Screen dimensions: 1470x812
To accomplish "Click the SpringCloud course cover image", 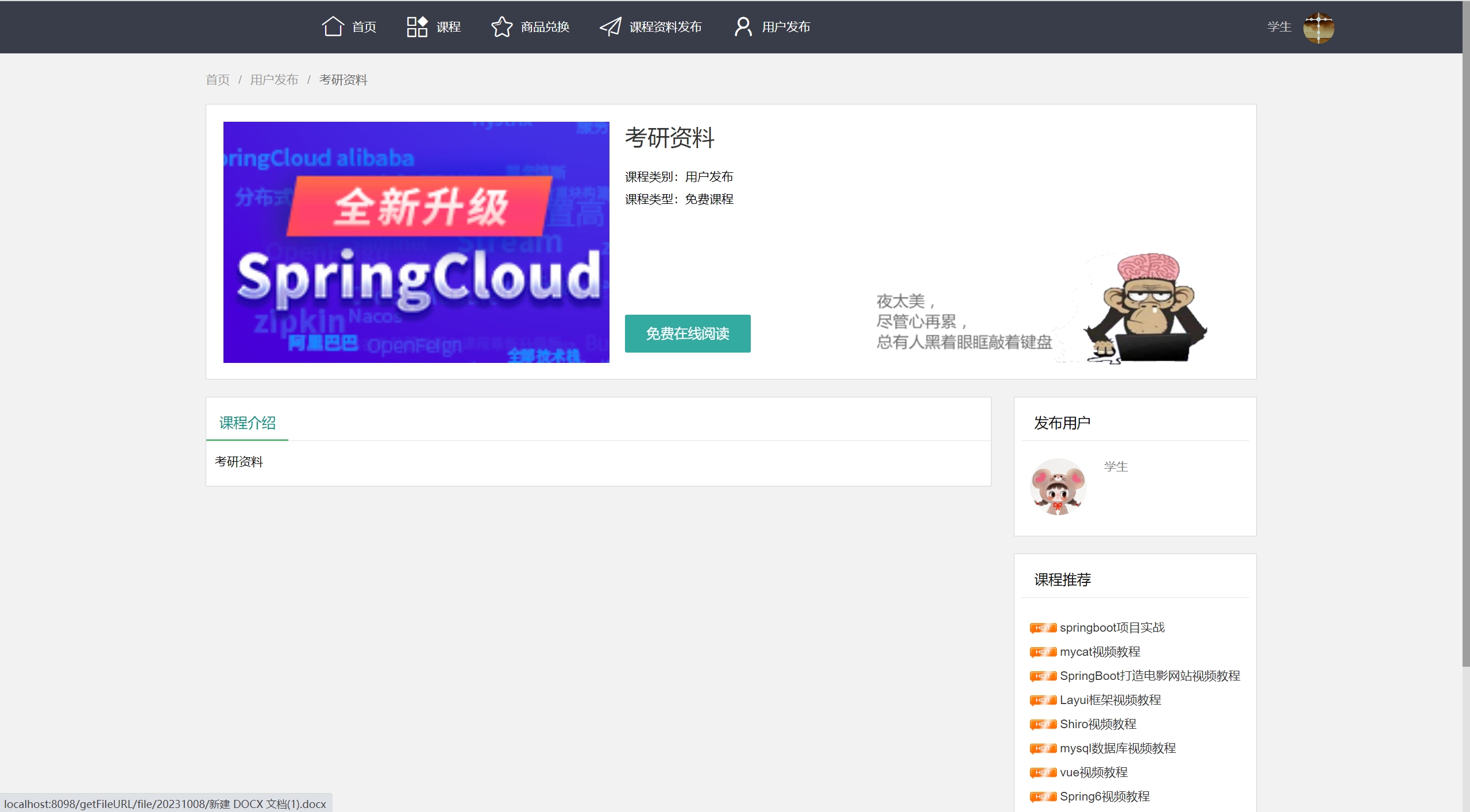I will (416, 242).
